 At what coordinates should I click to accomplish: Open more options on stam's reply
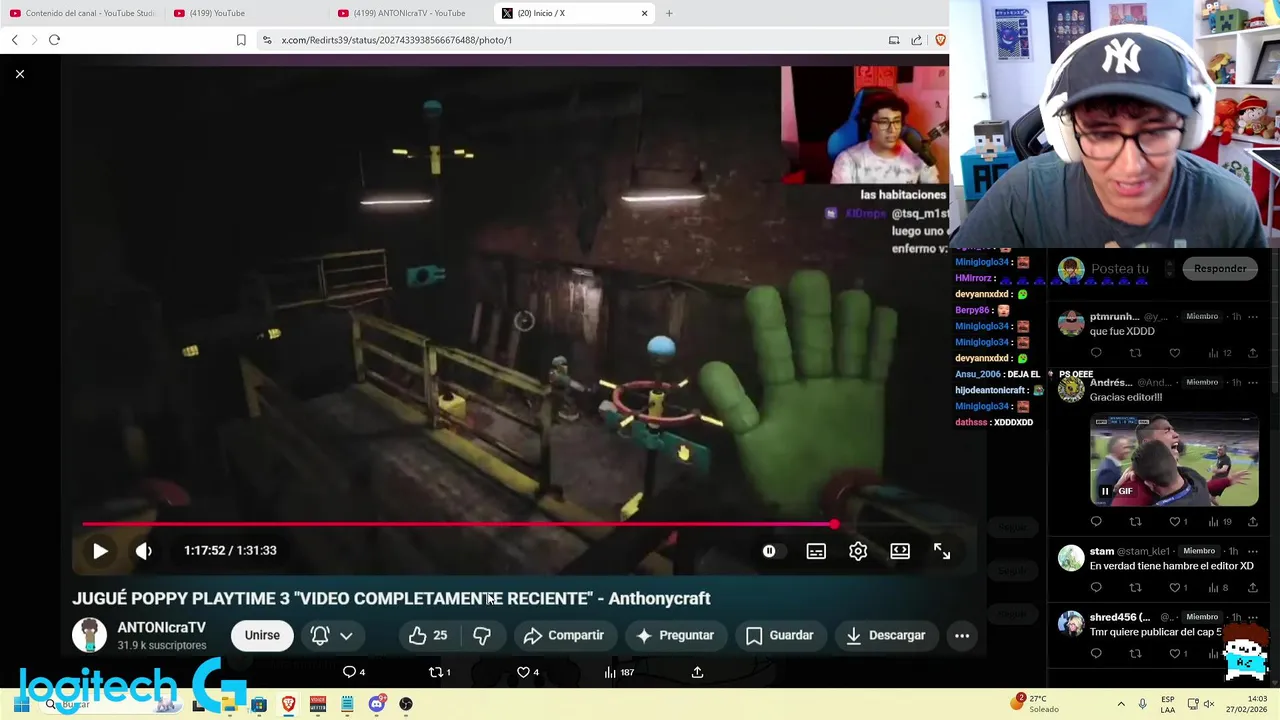tap(1252, 551)
